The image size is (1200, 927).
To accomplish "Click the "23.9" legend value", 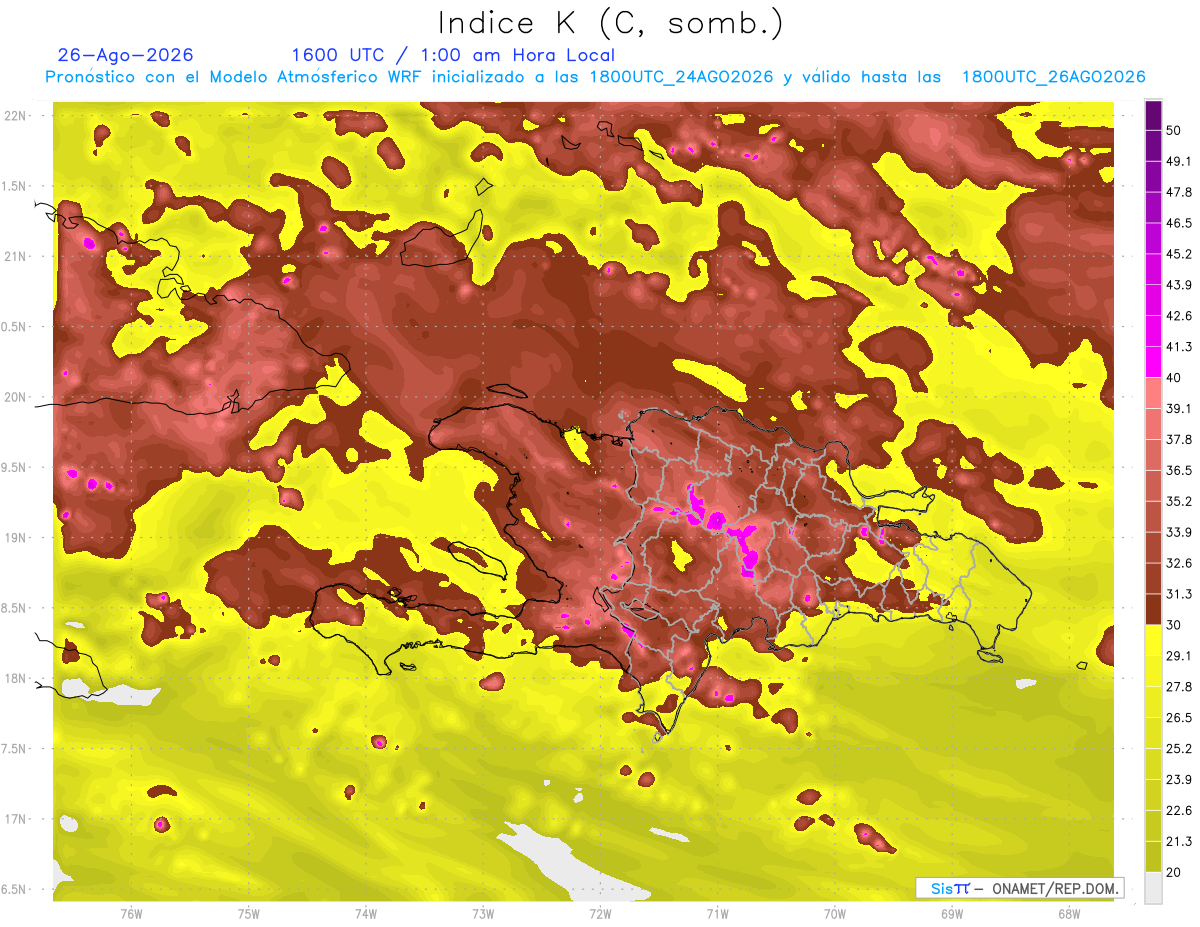I will [x=1178, y=779].
